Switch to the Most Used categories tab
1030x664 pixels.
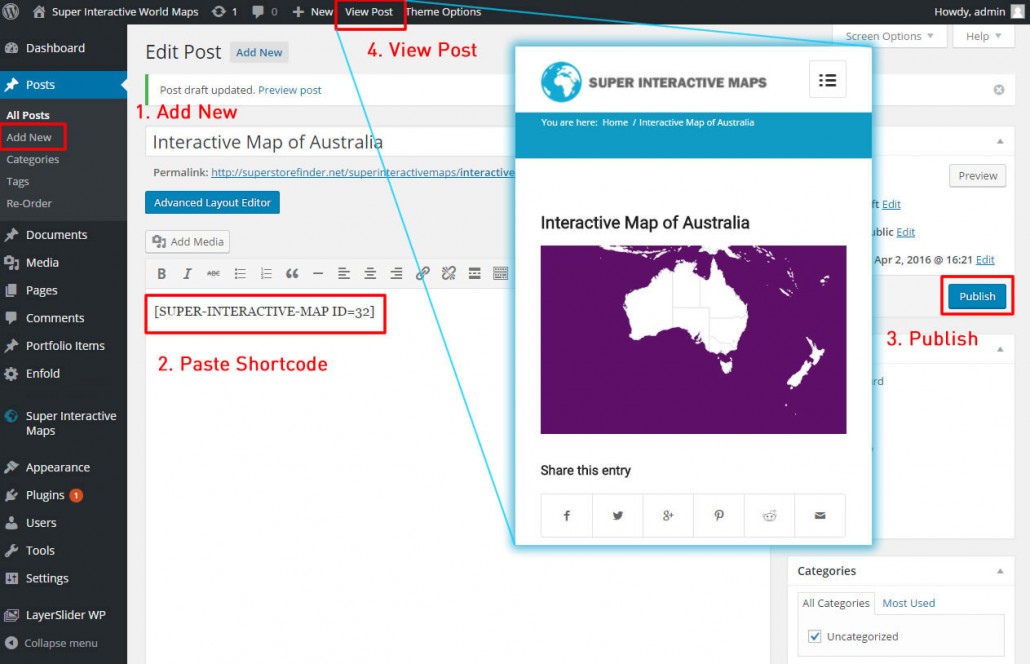[908, 603]
